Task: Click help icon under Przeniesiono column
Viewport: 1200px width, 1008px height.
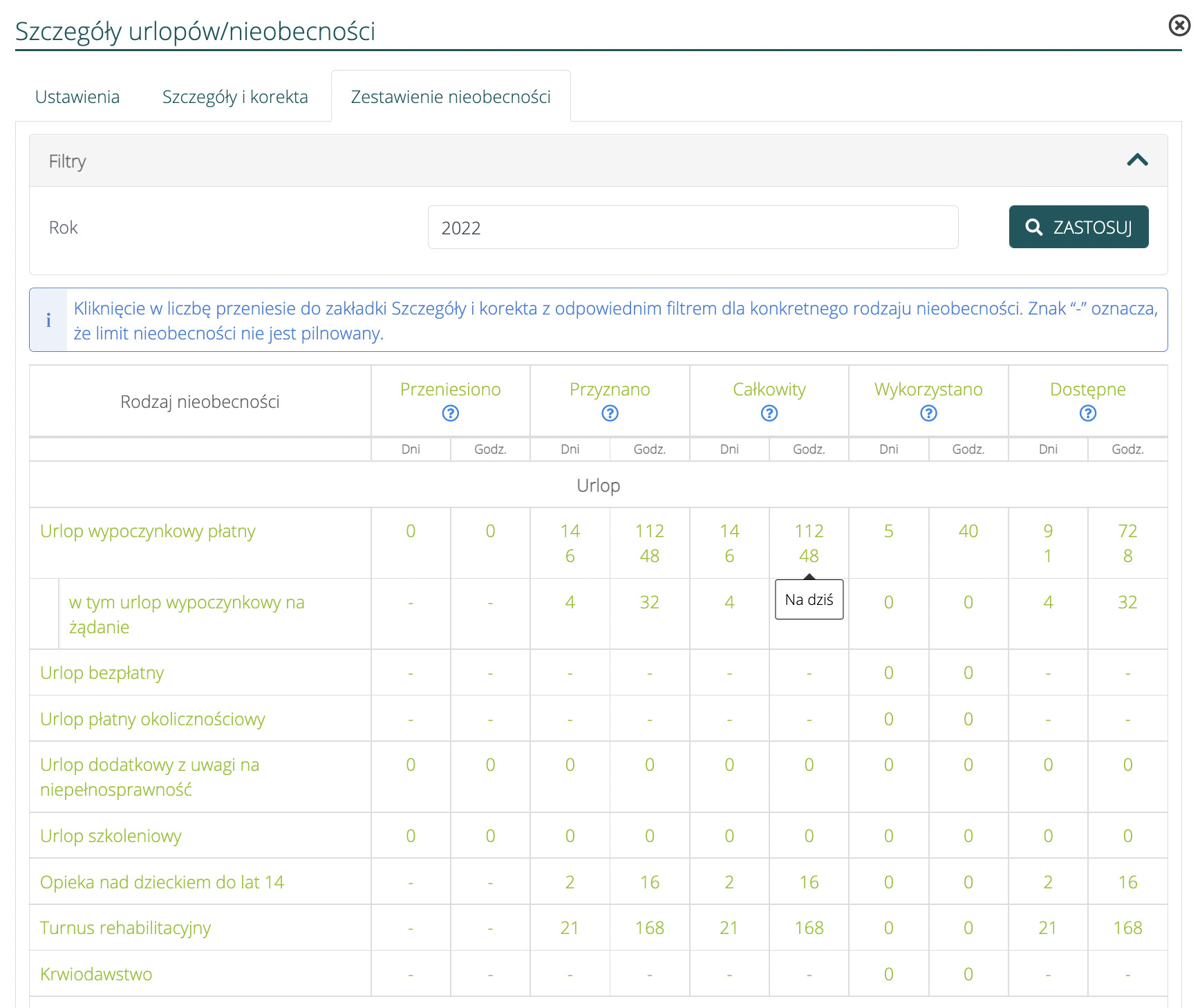Action: pos(450,413)
